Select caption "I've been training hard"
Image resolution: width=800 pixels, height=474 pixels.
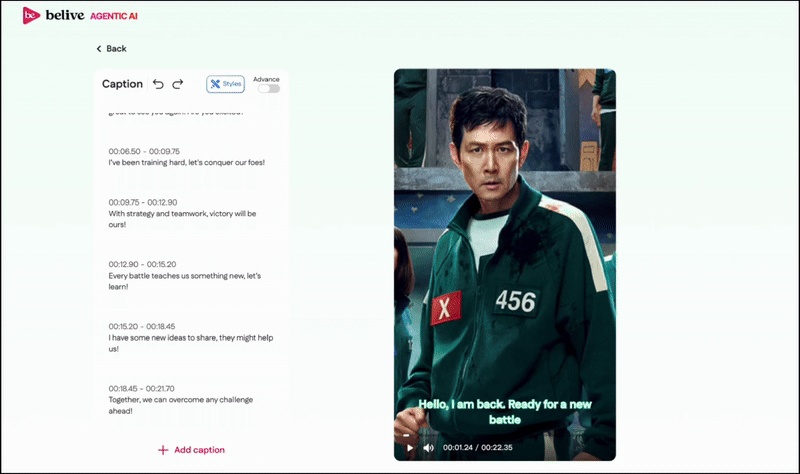tap(186, 162)
